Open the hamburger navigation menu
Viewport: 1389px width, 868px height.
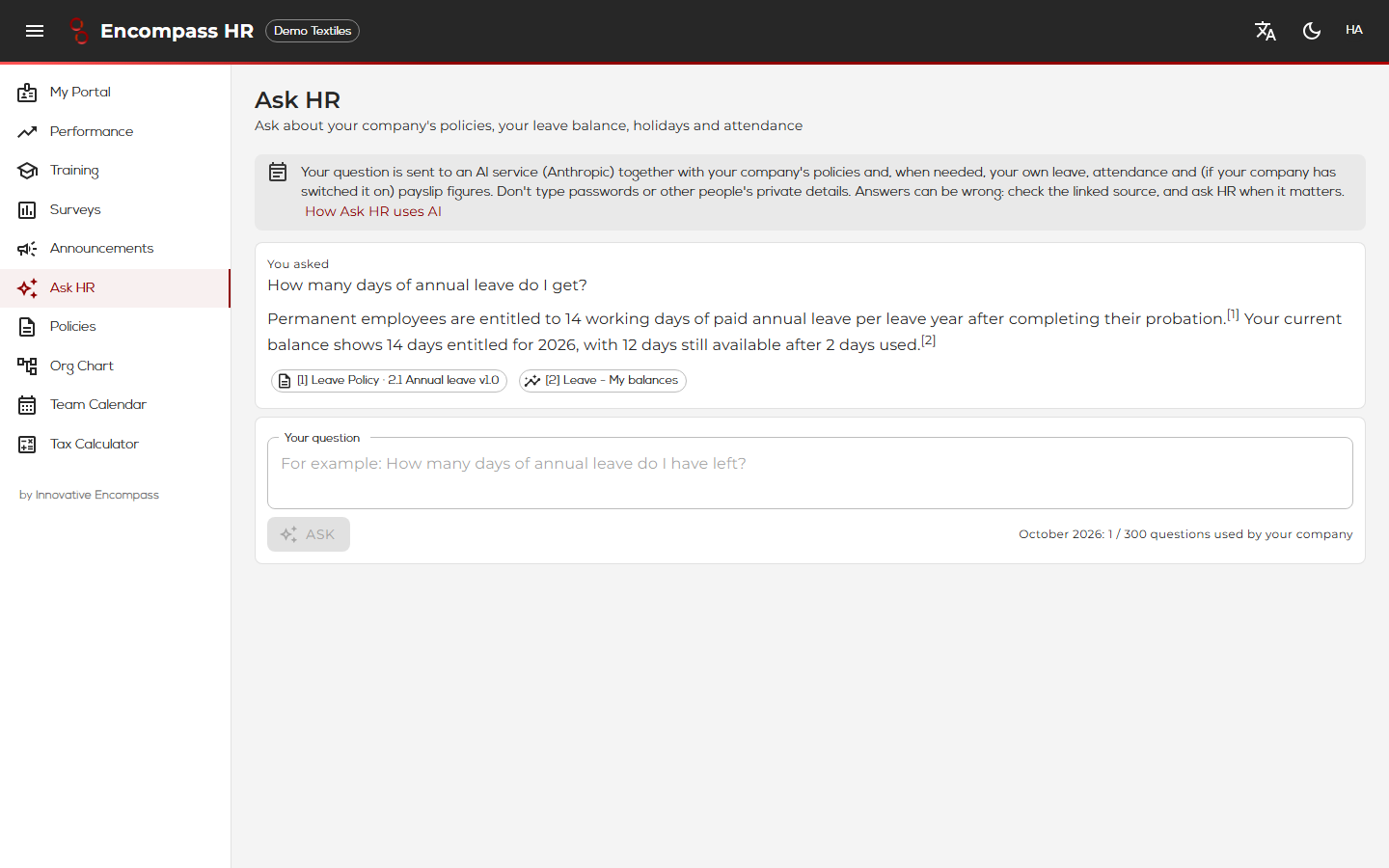[35, 31]
